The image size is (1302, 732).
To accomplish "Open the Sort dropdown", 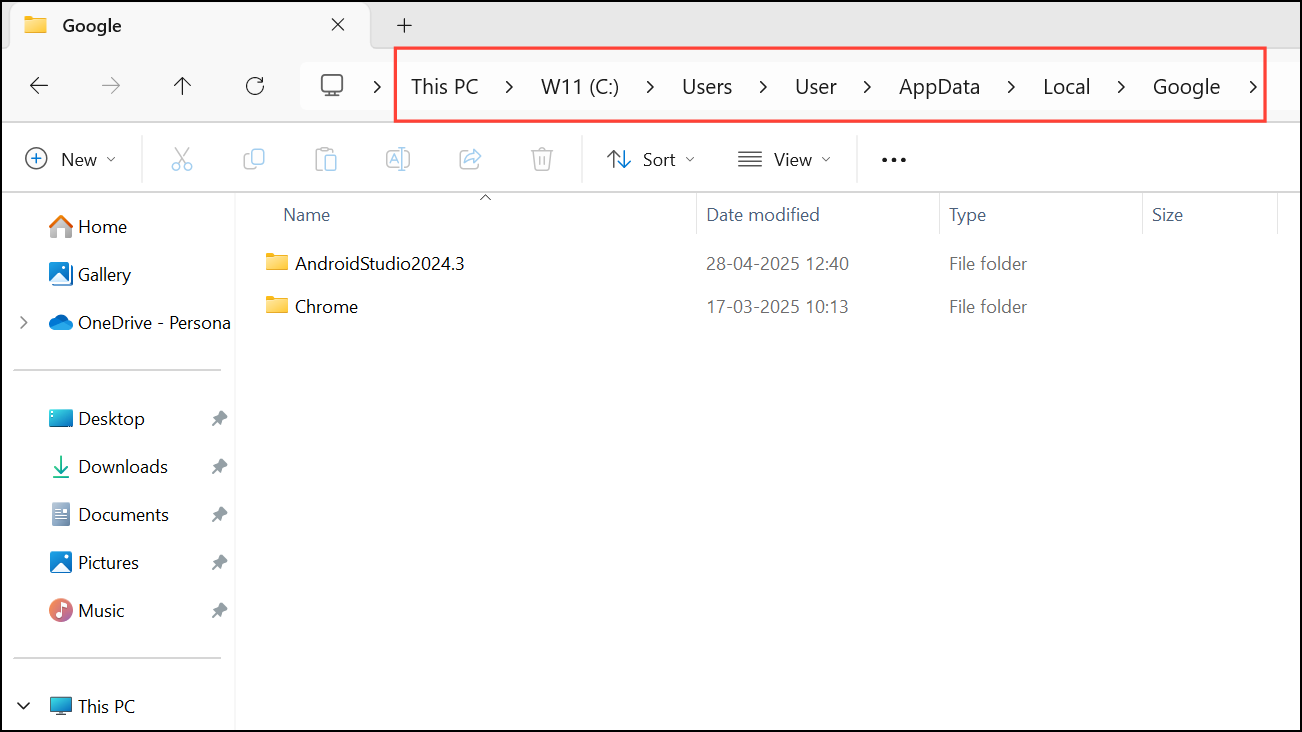I will coord(650,159).
